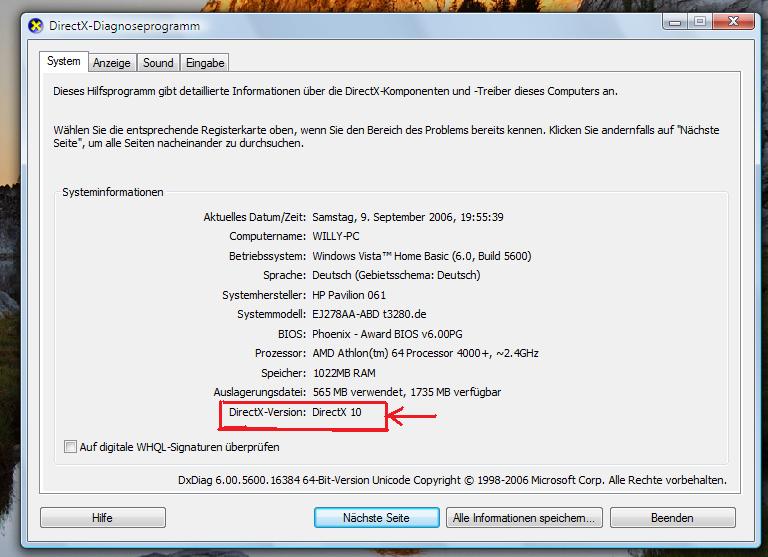This screenshot has height=557, width=768.
Task: Click the 'Sprache:' label
Action: [285, 275]
